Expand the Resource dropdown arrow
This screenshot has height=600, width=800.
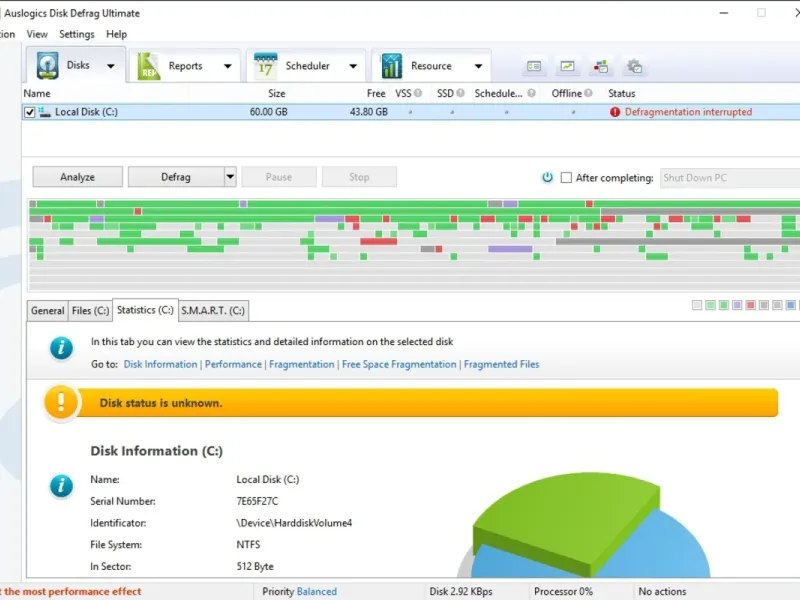(478, 66)
